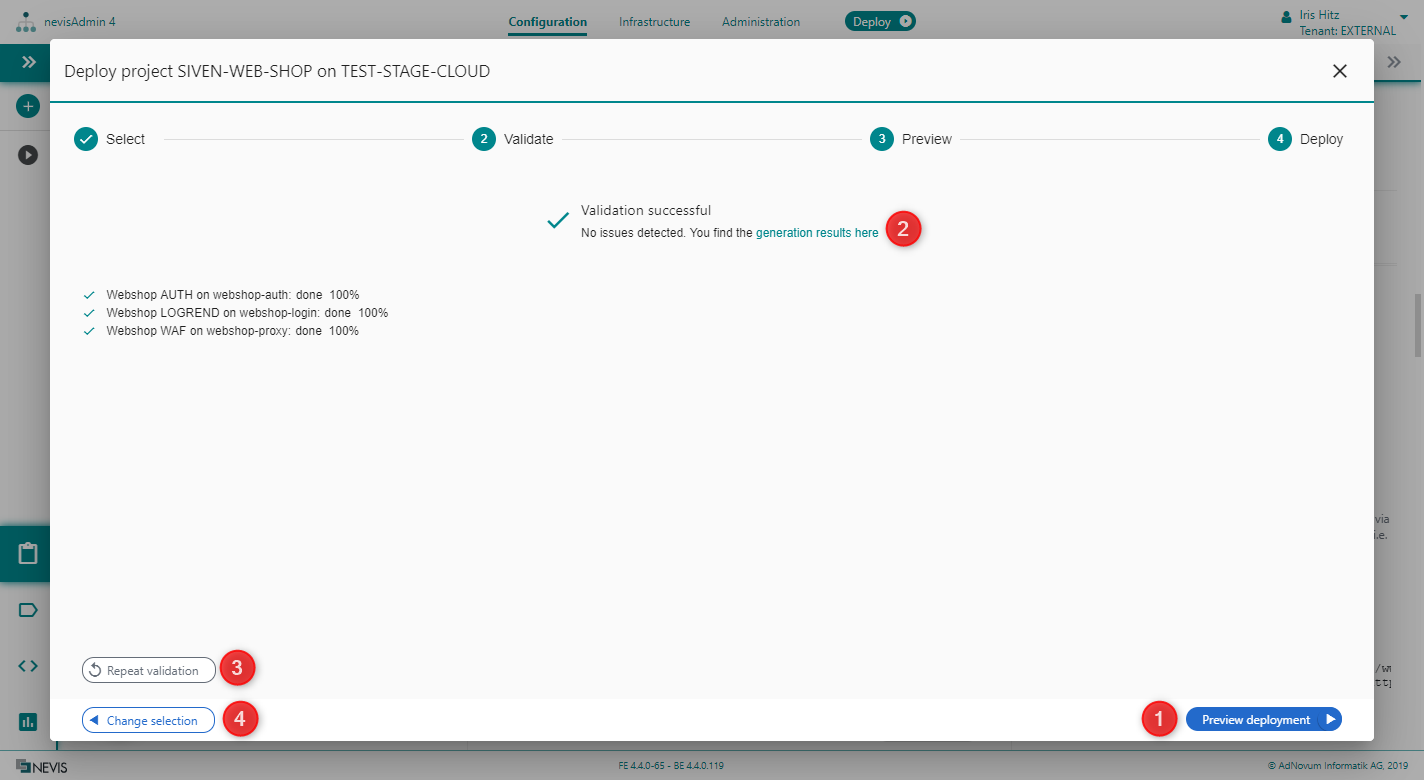Expand the left sidebar with double chevron
Screen dimensions: 1424x780
(28, 62)
